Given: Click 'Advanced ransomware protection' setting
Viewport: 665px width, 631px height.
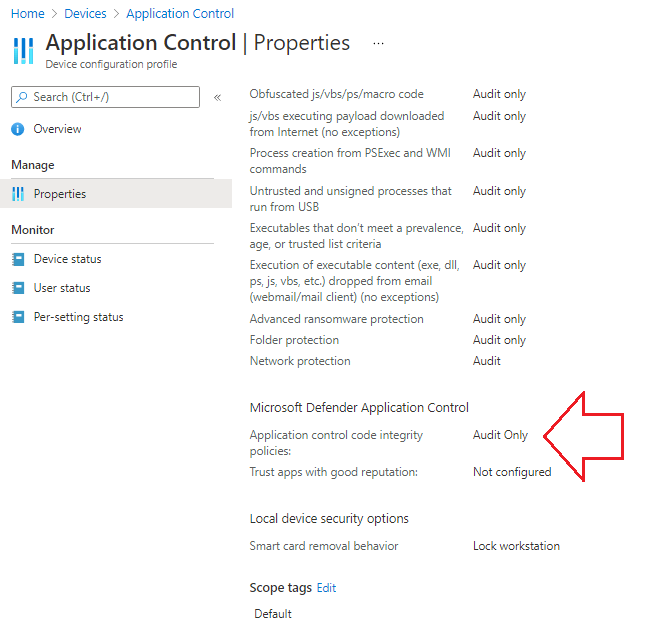Looking at the screenshot, I should click(336, 319).
